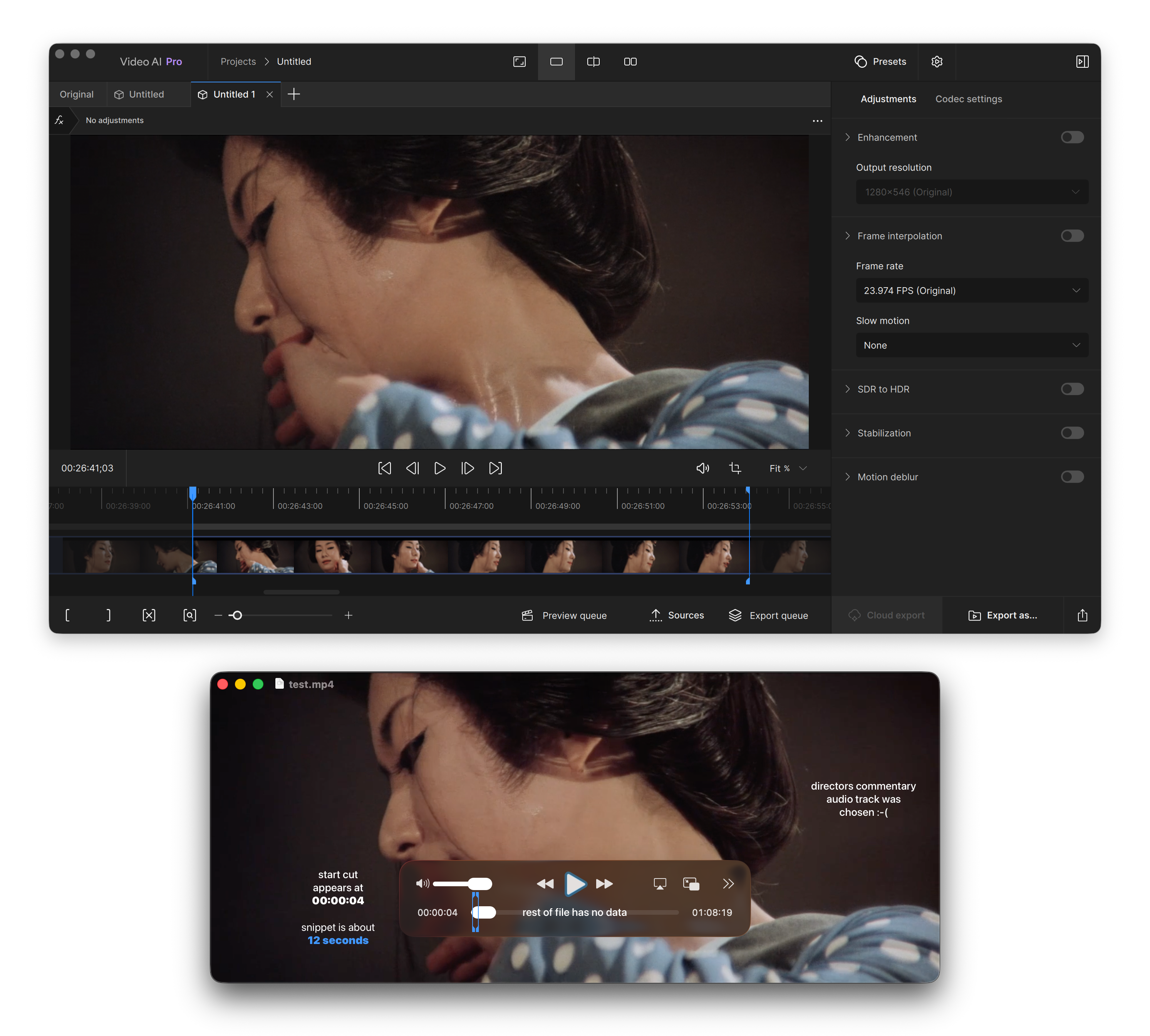
Task: Rewind in the test.mp4 player
Action: pos(545,884)
